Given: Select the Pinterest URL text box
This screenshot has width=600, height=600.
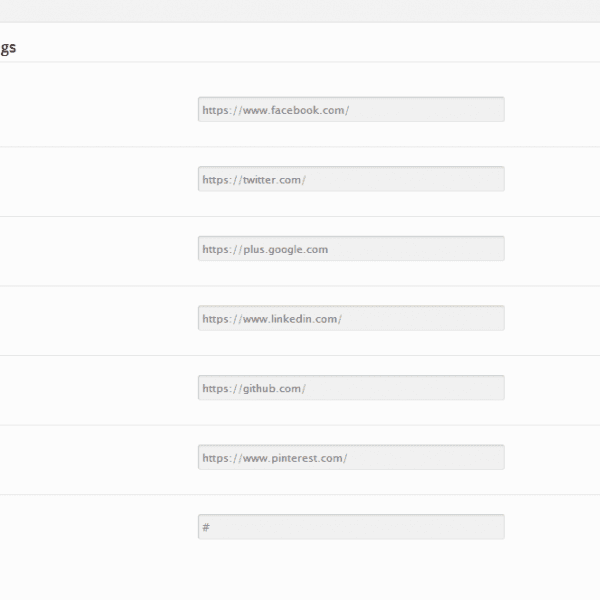Looking at the screenshot, I should (x=351, y=457).
